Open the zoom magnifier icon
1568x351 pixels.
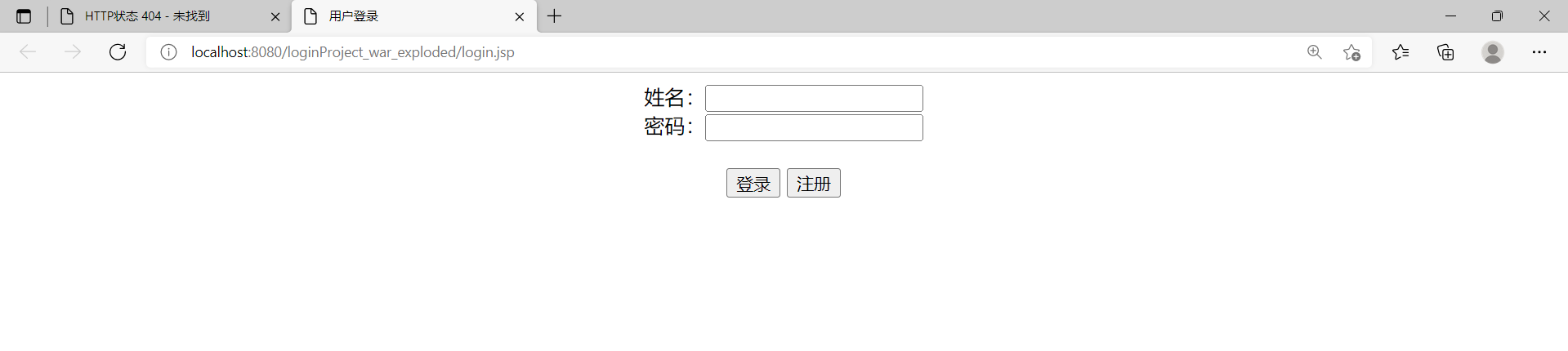coord(1315,52)
